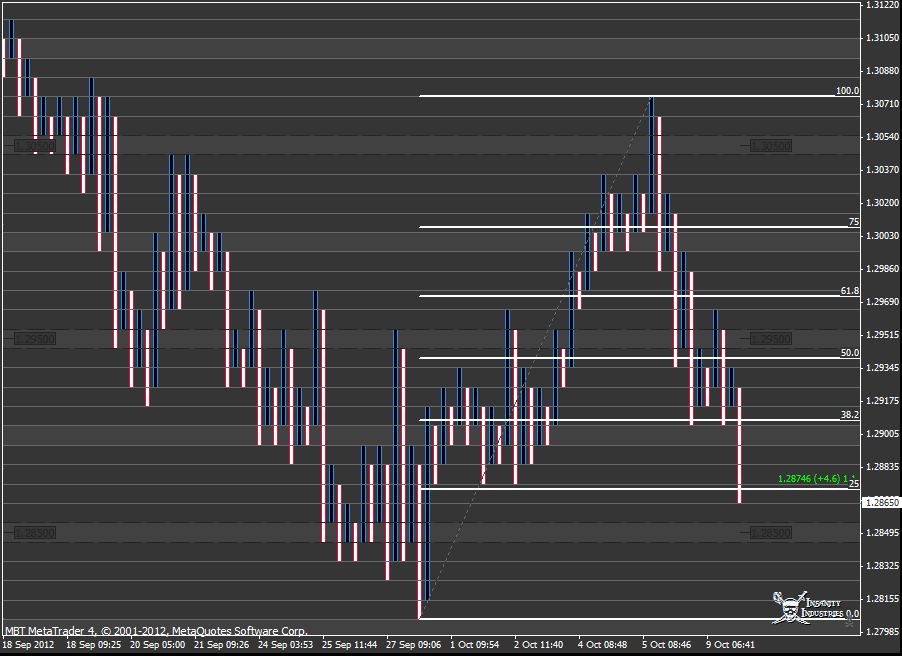Click the 1.29175 price axis label
The image size is (902, 656).
click(x=882, y=401)
